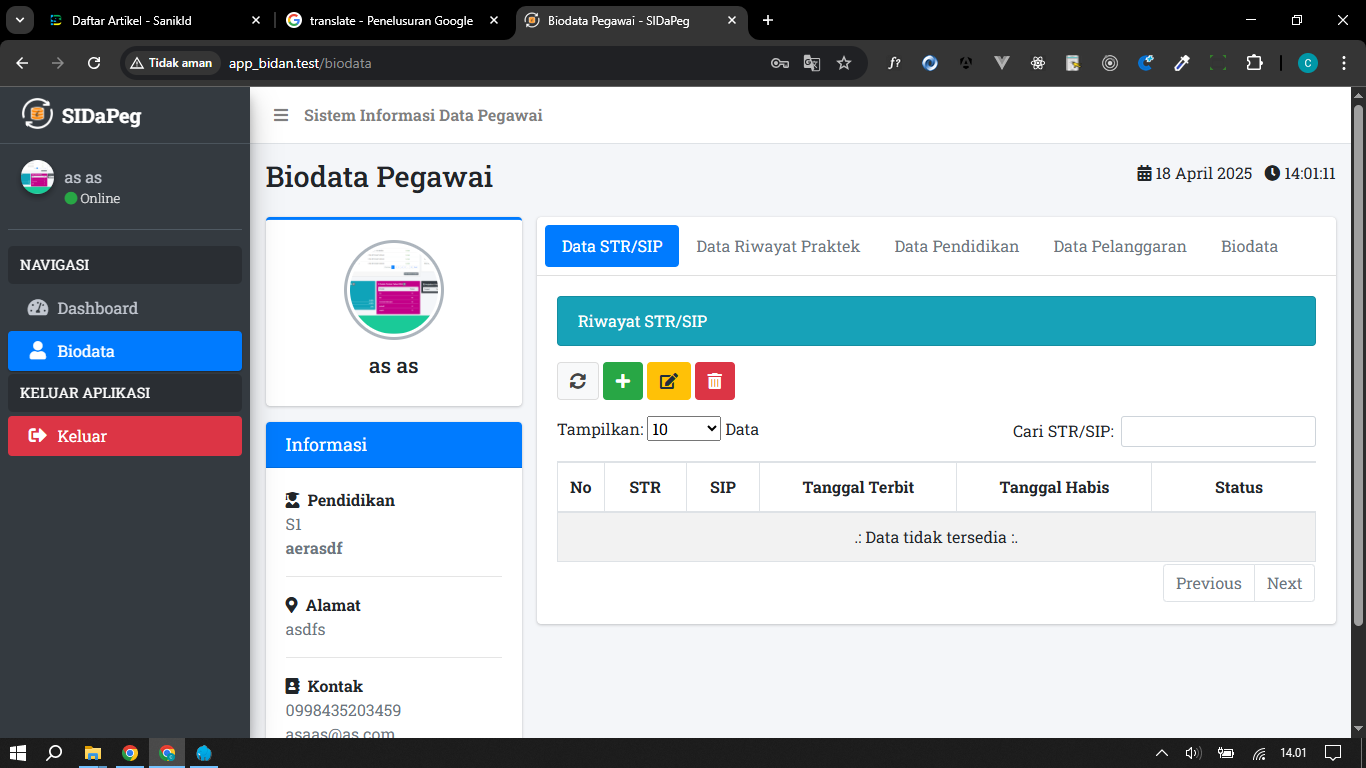Select the Data Pelanggaran tab
This screenshot has height=768, width=1366.
coord(1119,246)
